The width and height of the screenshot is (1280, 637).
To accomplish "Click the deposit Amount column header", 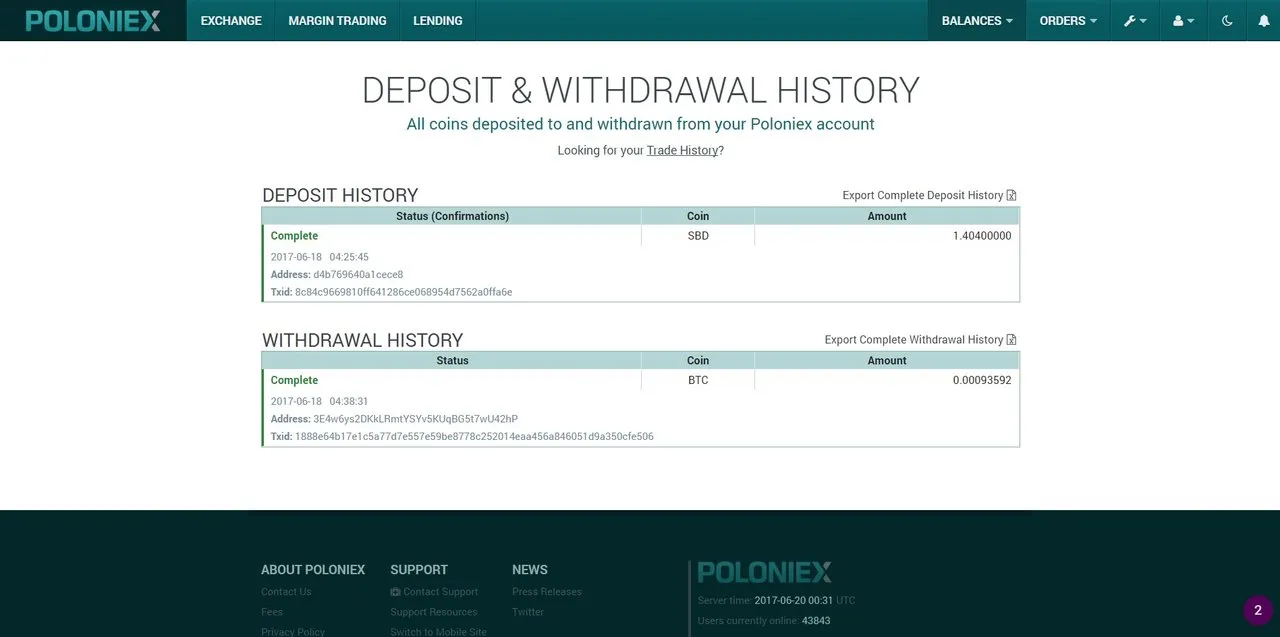I will (887, 216).
